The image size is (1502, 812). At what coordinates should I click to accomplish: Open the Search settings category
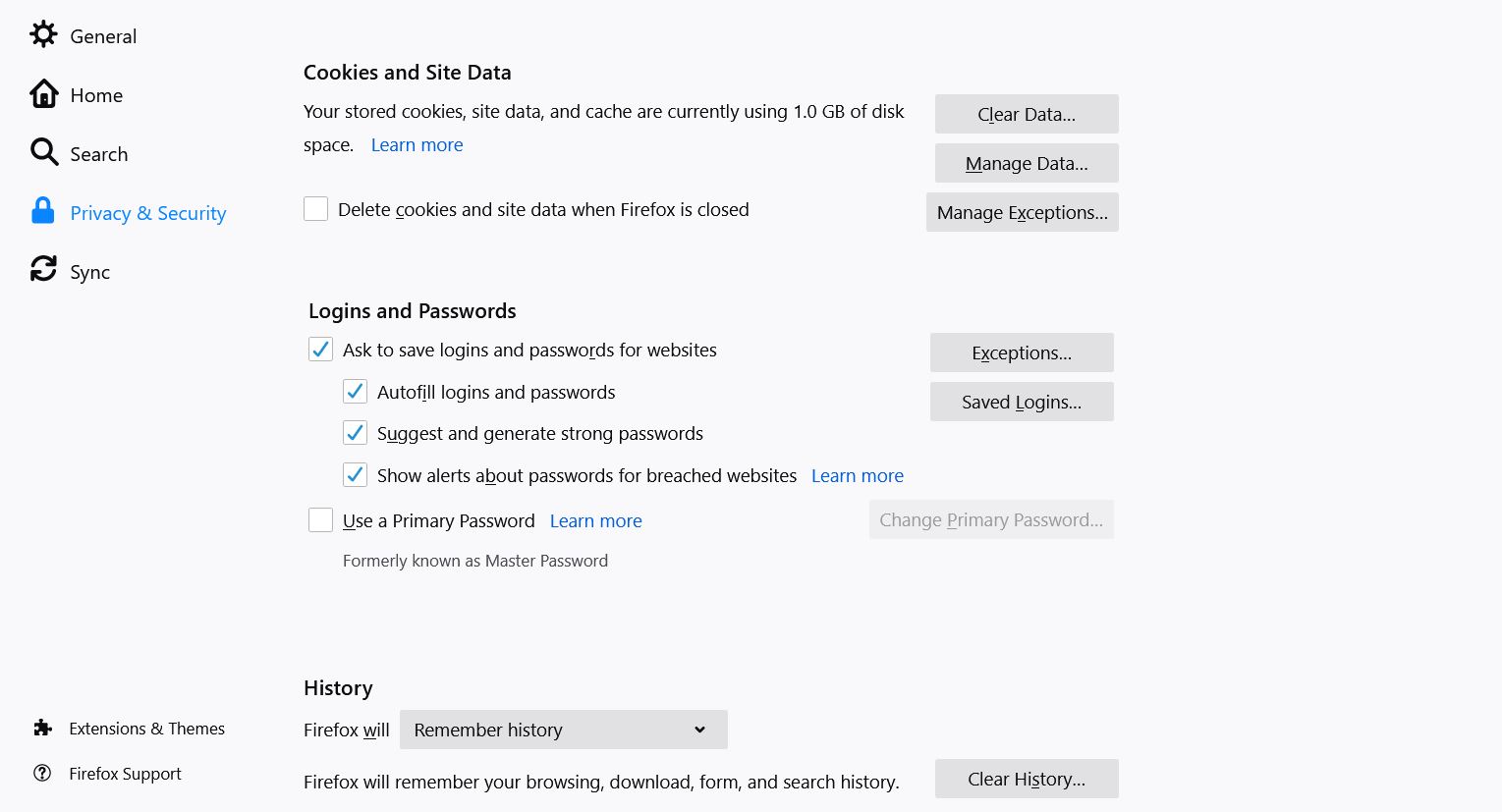click(x=99, y=154)
